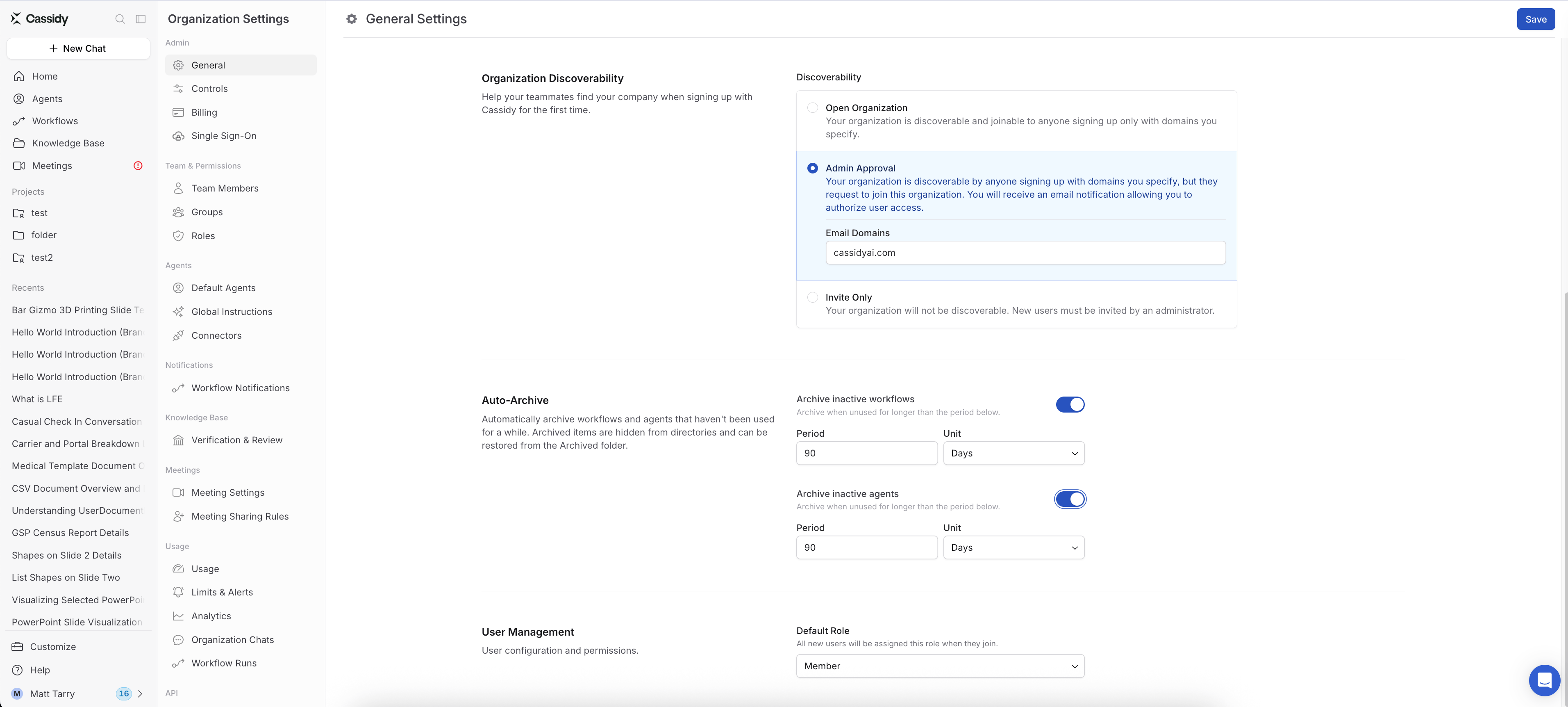Select the Admin Approval radio button
Screen dimensions: 1568x707
click(x=813, y=168)
